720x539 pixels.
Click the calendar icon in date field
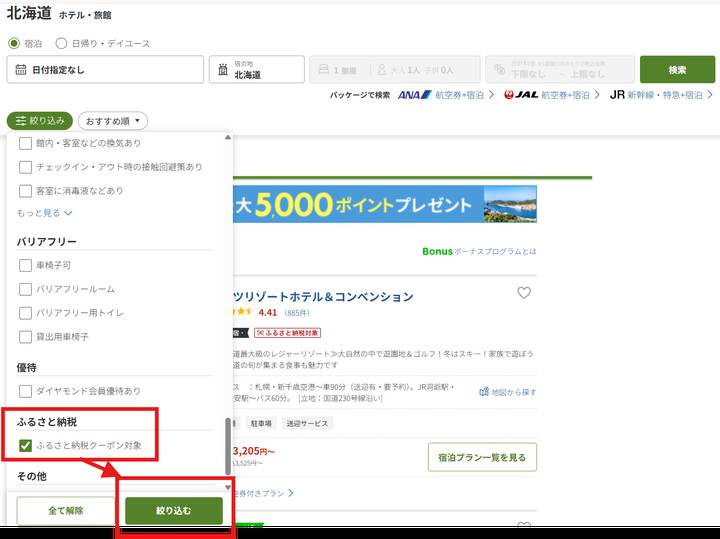pyautogui.click(x=21, y=70)
